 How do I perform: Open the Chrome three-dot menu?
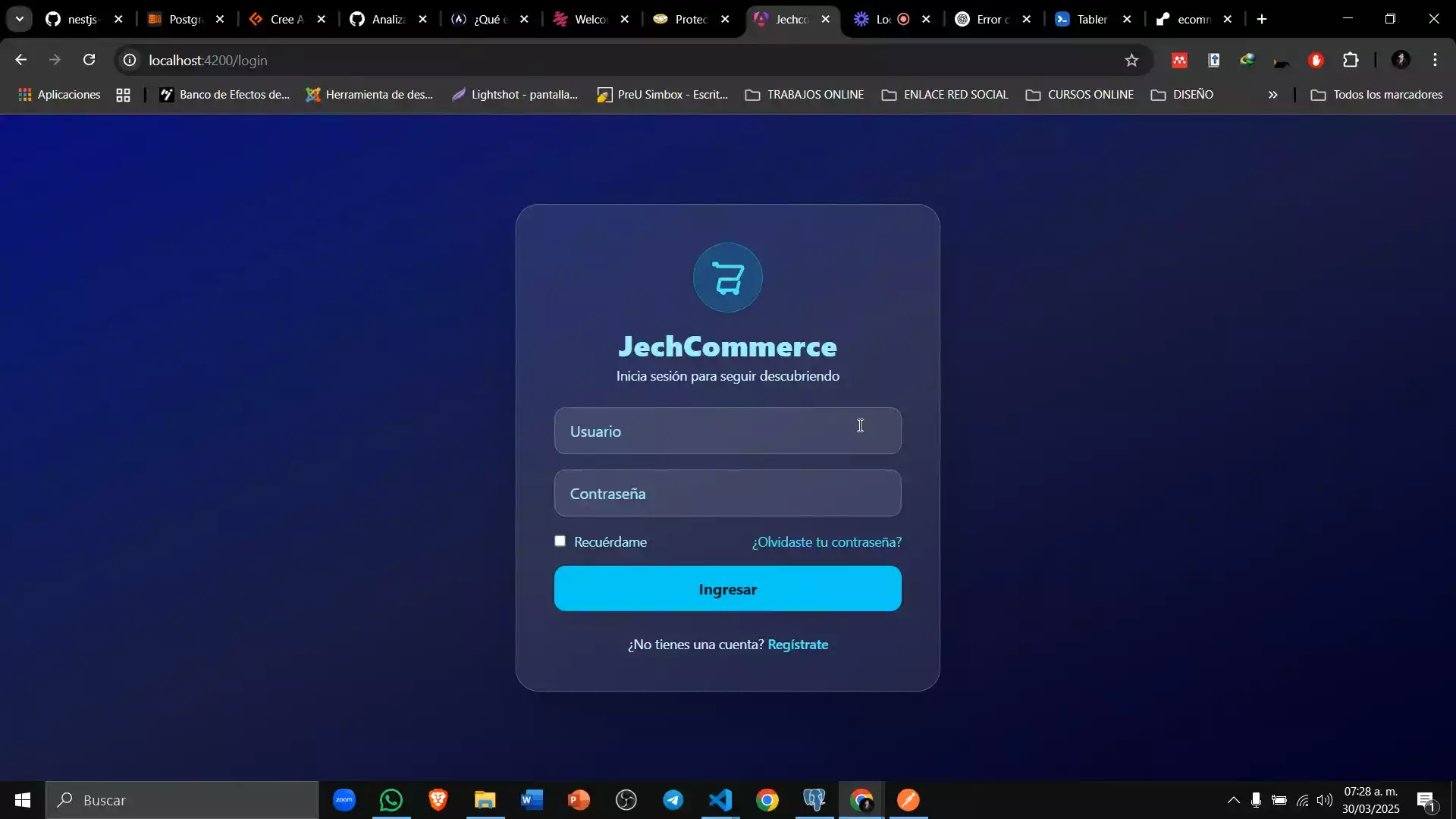pyautogui.click(x=1436, y=60)
